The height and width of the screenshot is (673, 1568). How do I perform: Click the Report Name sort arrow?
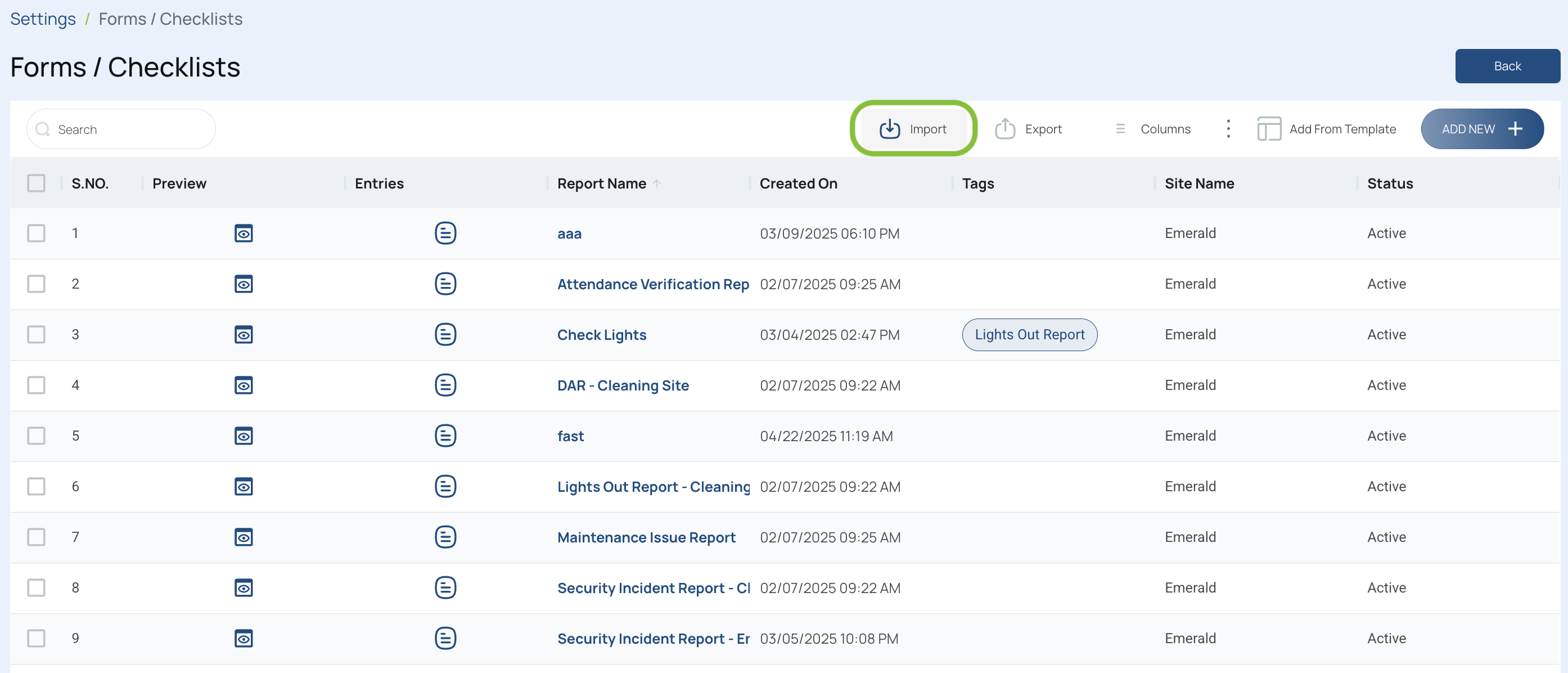pos(657,183)
